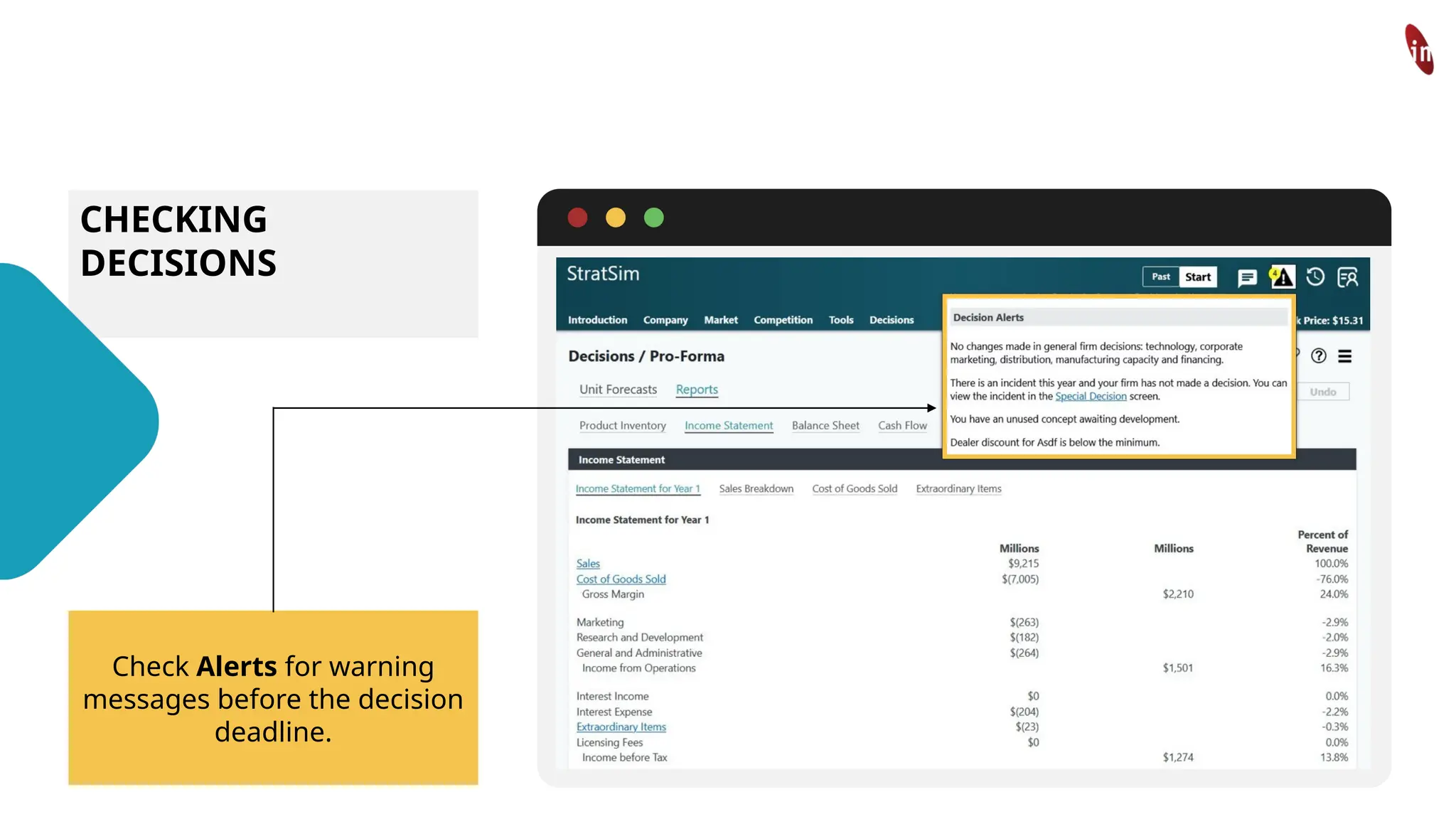Select the Cash Flow report tab
Image resolution: width=1456 pixels, height=819 pixels.
[x=902, y=425]
